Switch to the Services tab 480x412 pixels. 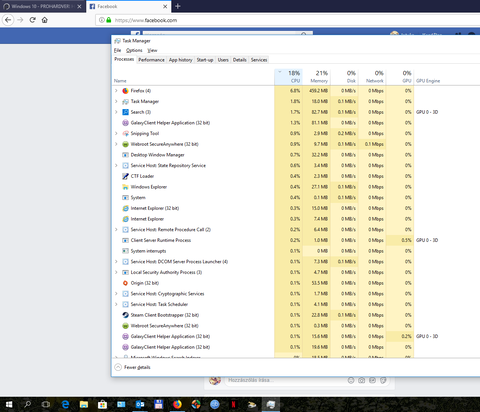click(x=259, y=60)
